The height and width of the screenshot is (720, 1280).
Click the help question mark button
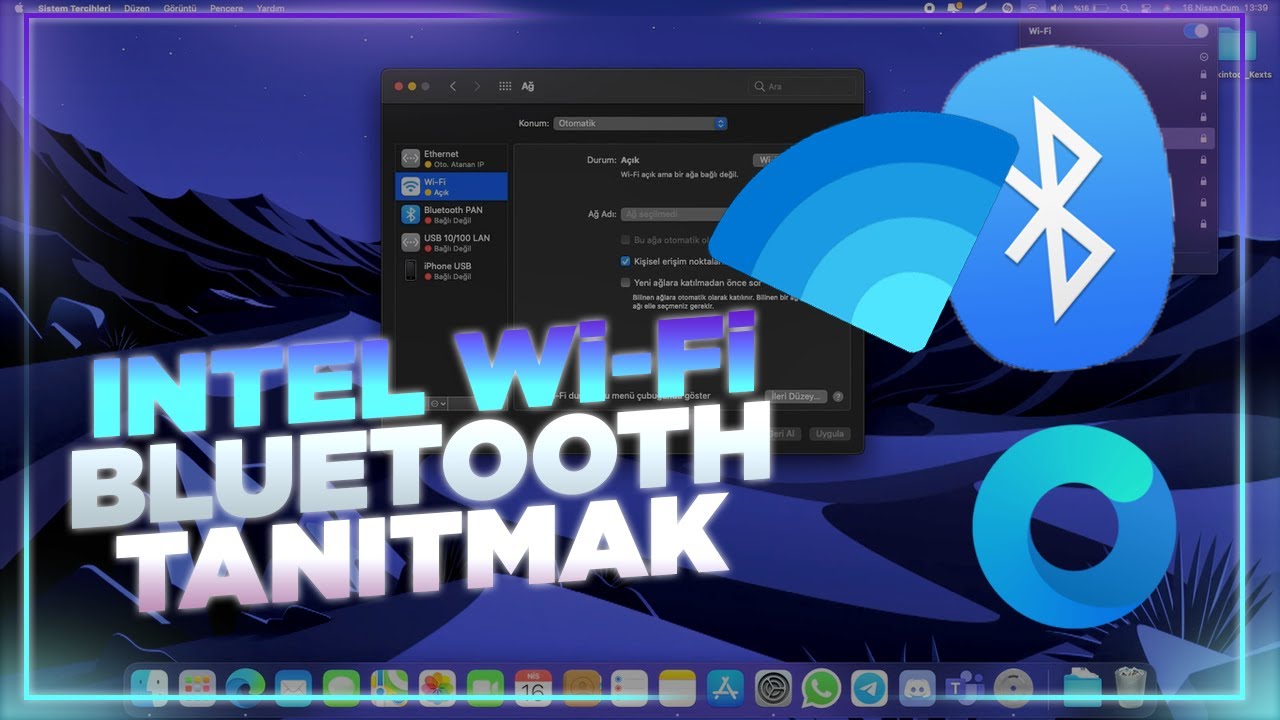[838, 397]
